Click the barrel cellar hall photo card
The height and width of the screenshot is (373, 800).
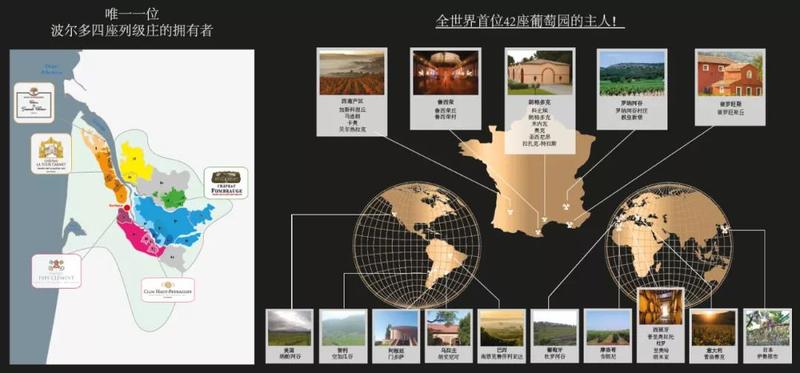coord(445,88)
